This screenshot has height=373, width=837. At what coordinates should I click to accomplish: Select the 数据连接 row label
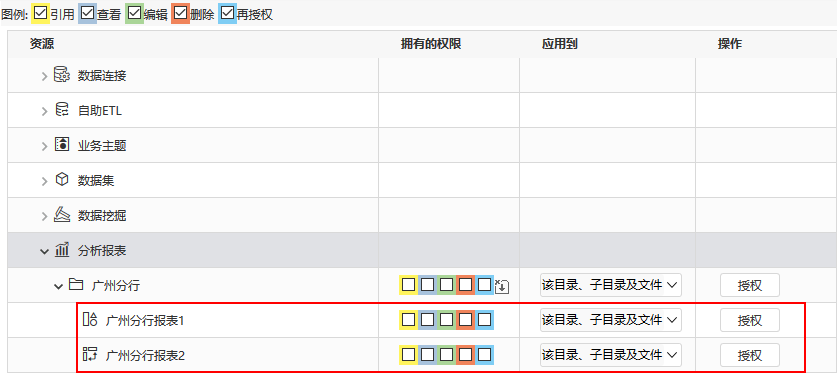tap(102, 76)
